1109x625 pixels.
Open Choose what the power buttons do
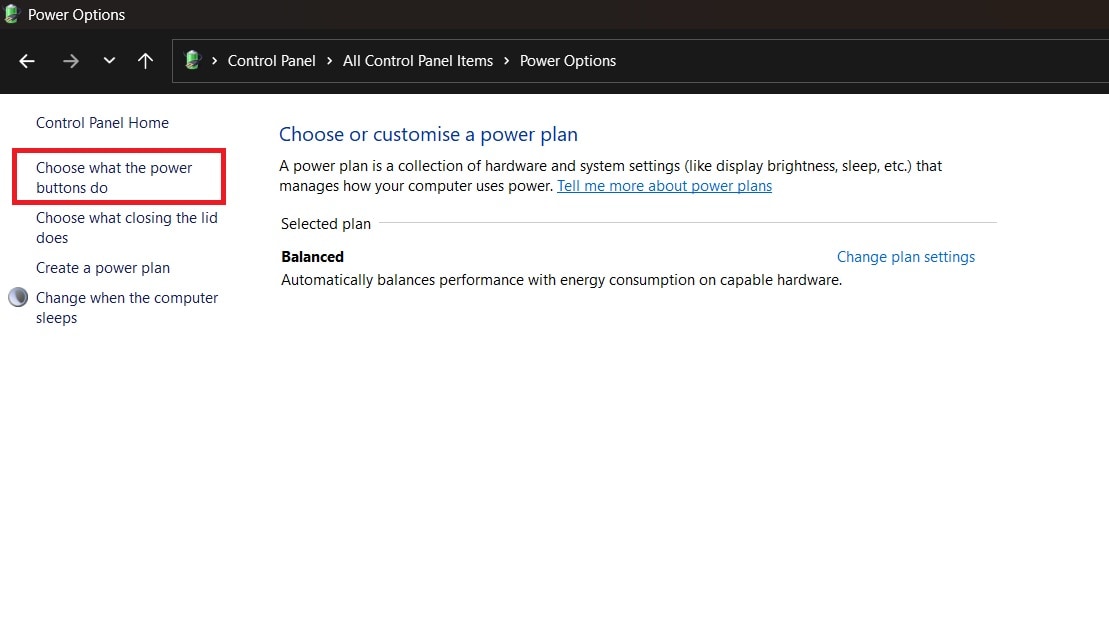coord(113,177)
